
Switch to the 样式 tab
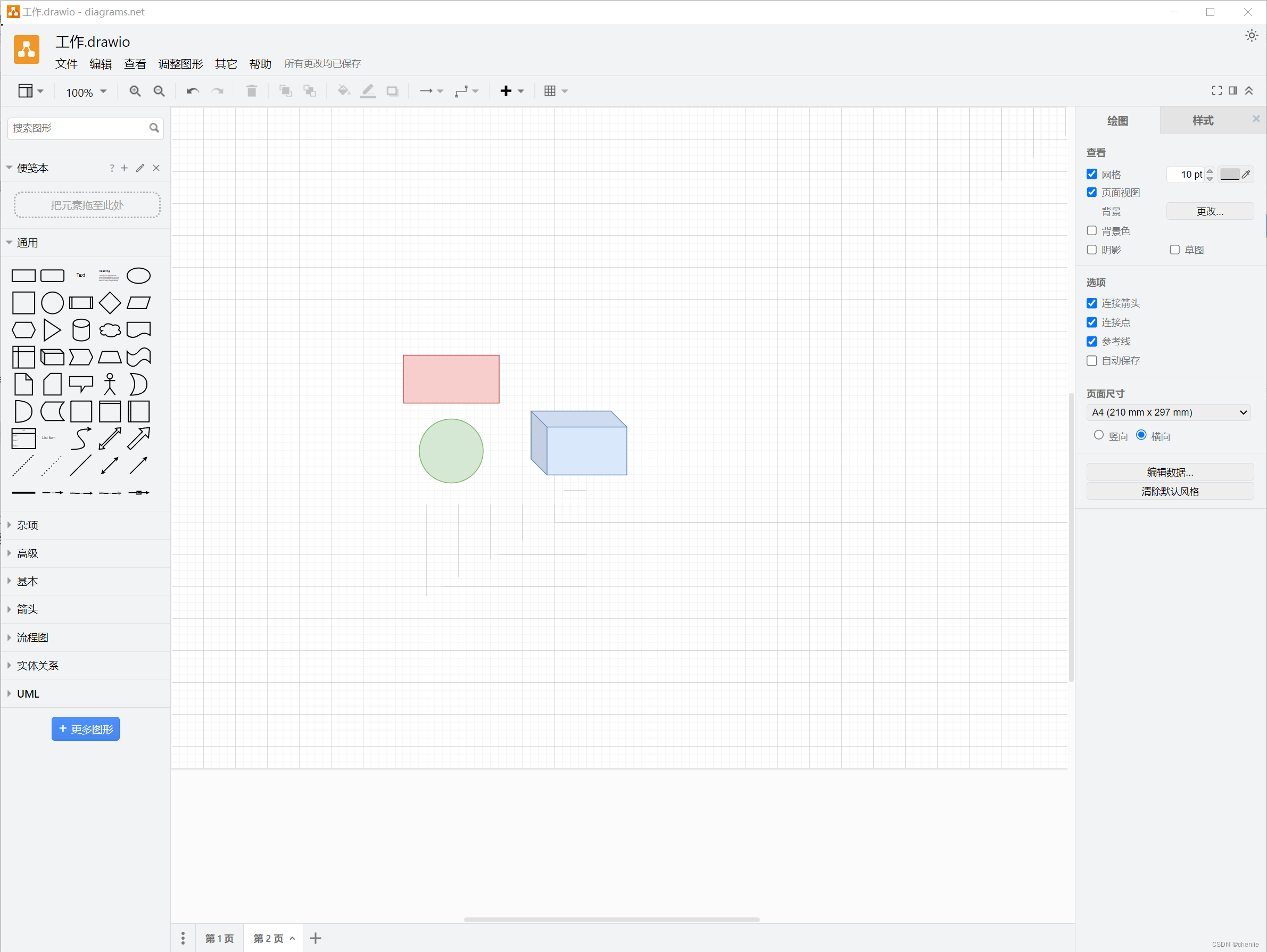click(x=1203, y=120)
